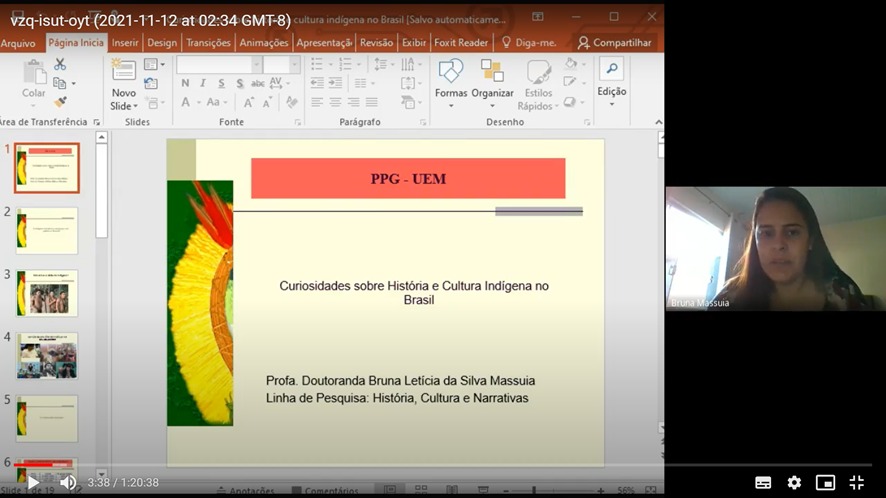Click the font color A button
The width and height of the screenshot is (886, 498).
coord(187,102)
